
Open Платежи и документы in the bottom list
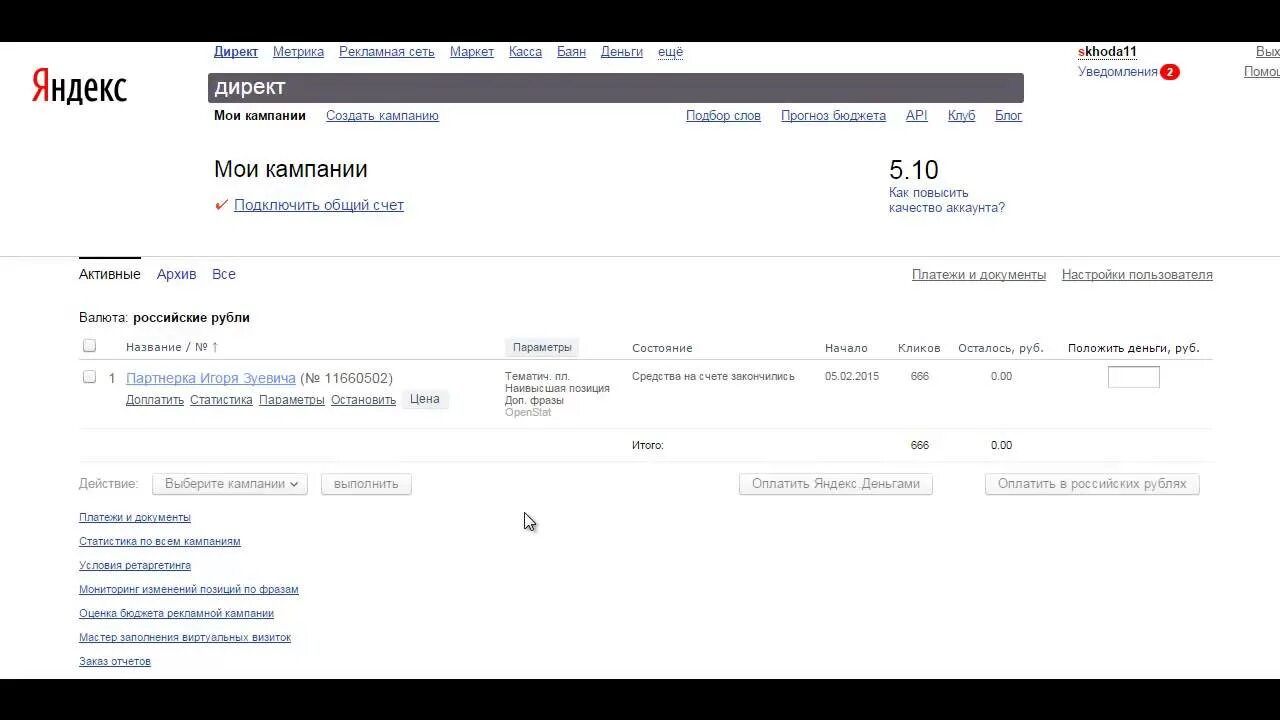pos(135,518)
